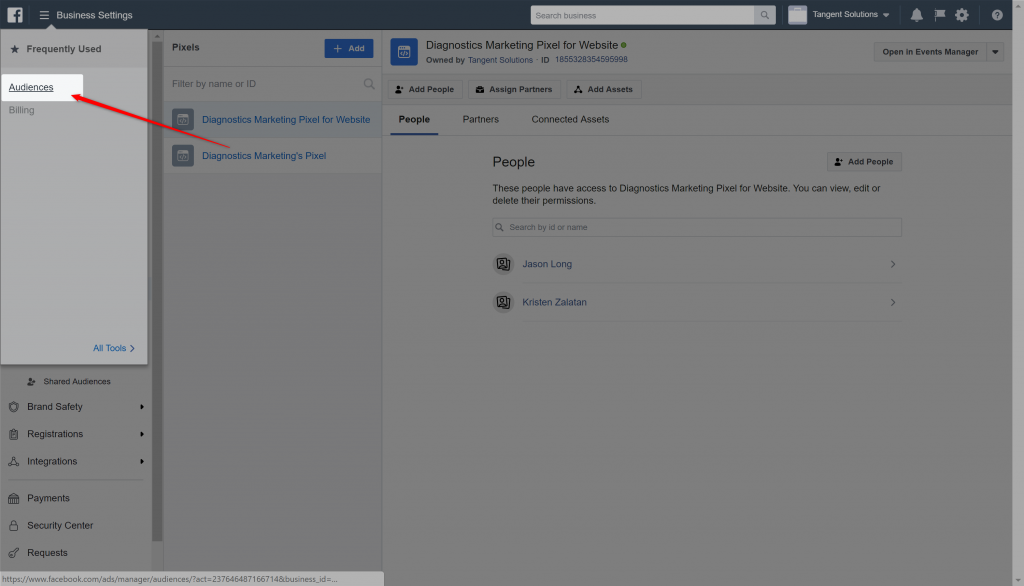Open notifications bell icon
The height and width of the screenshot is (586, 1024).
coord(916,15)
